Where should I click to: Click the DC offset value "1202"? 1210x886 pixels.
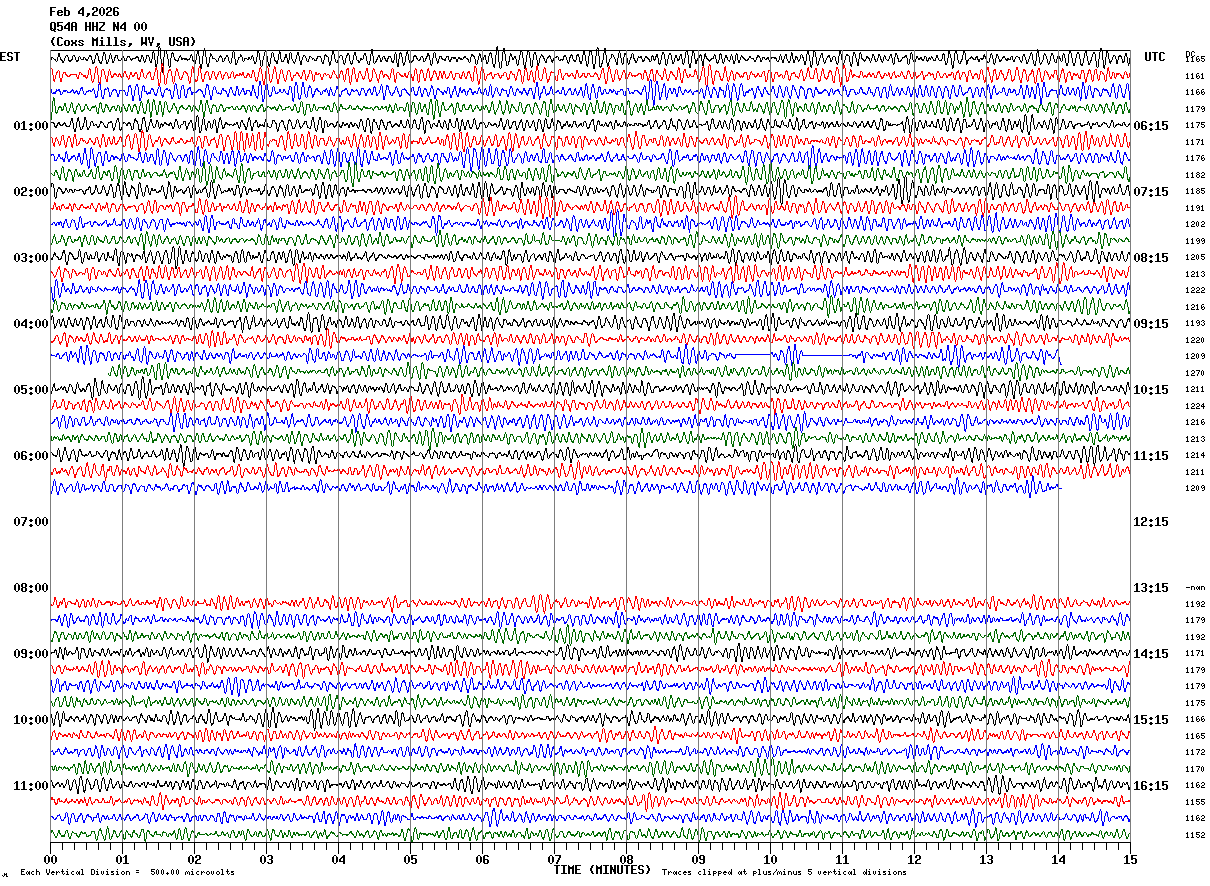1195,224
